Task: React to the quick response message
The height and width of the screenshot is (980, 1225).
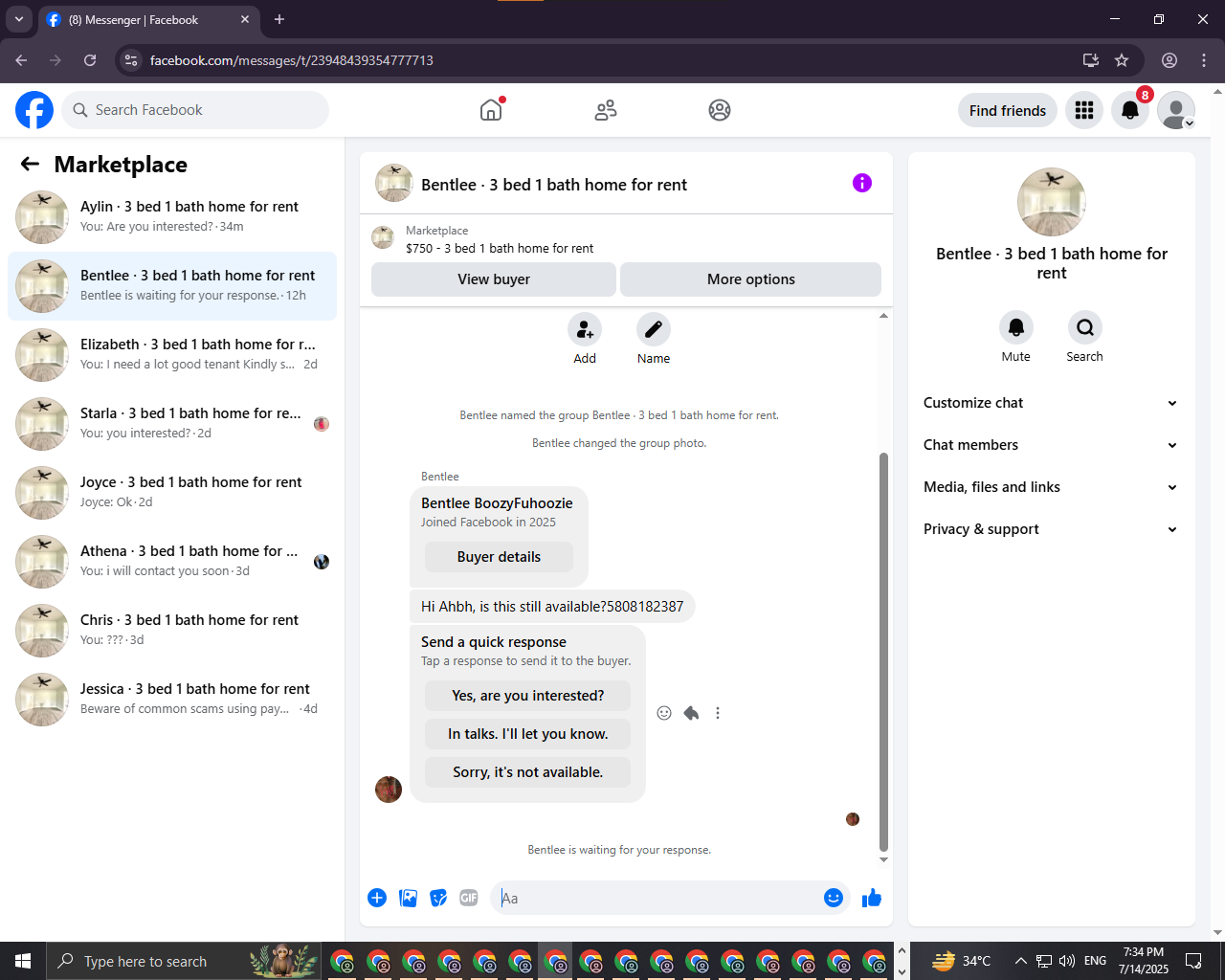Action: coord(664,713)
